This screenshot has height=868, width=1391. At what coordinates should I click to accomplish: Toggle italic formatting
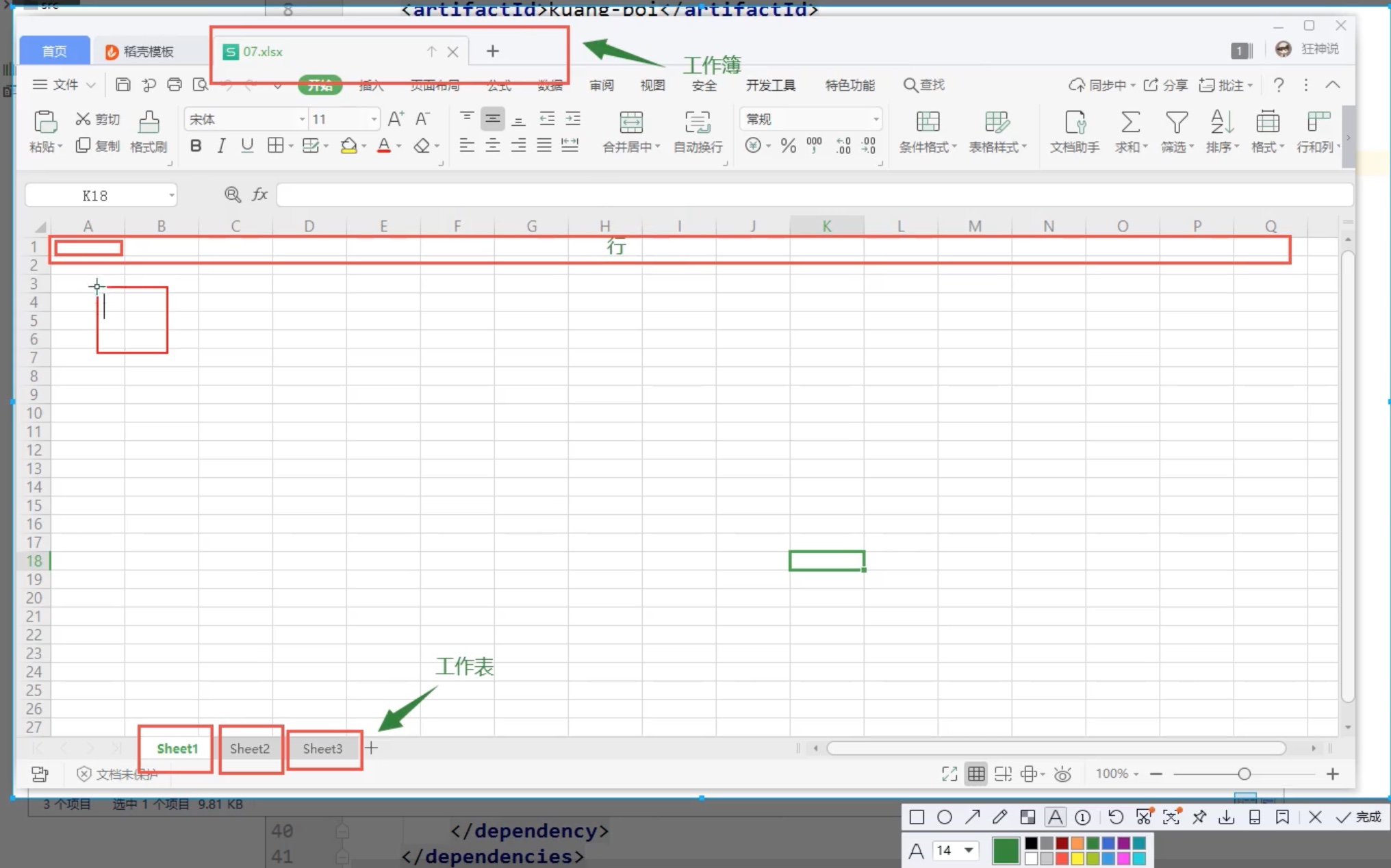tap(221, 146)
